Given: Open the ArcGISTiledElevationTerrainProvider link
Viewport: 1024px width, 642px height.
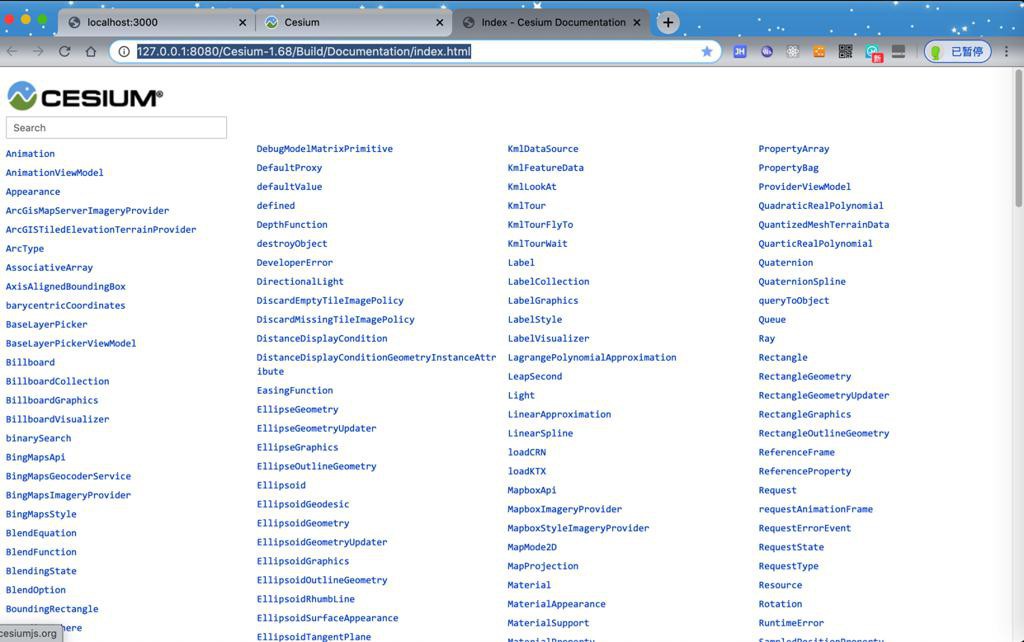Looking at the screenshot, I should coord(101,229).
